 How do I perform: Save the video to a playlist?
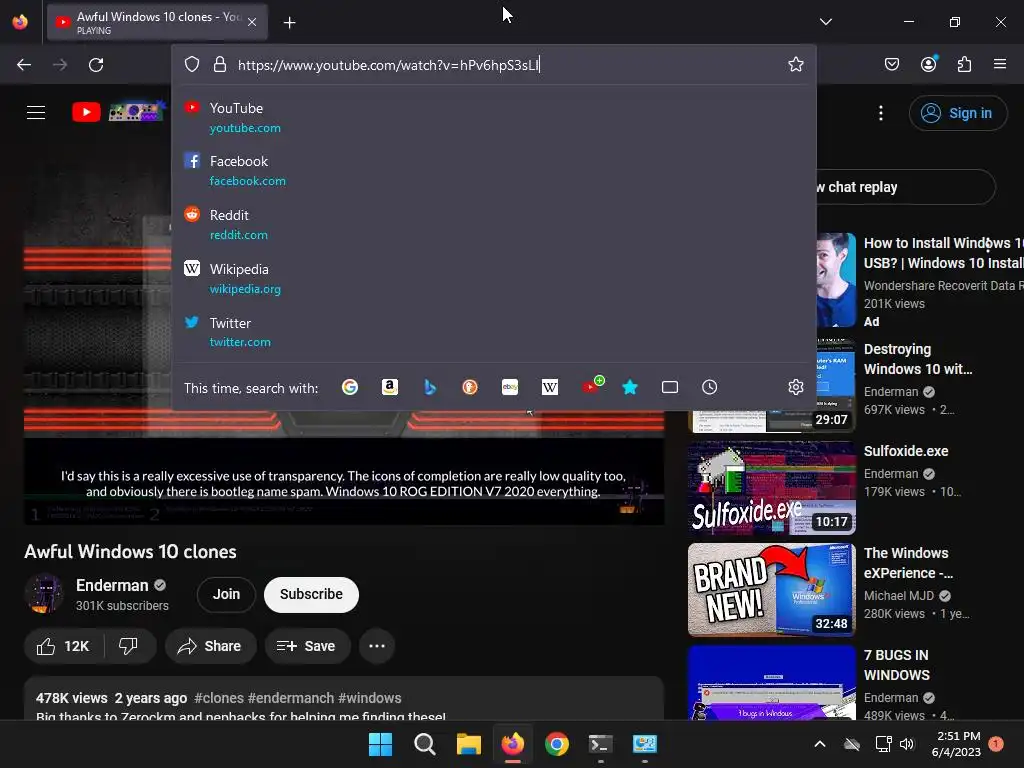tap(308, 646)
